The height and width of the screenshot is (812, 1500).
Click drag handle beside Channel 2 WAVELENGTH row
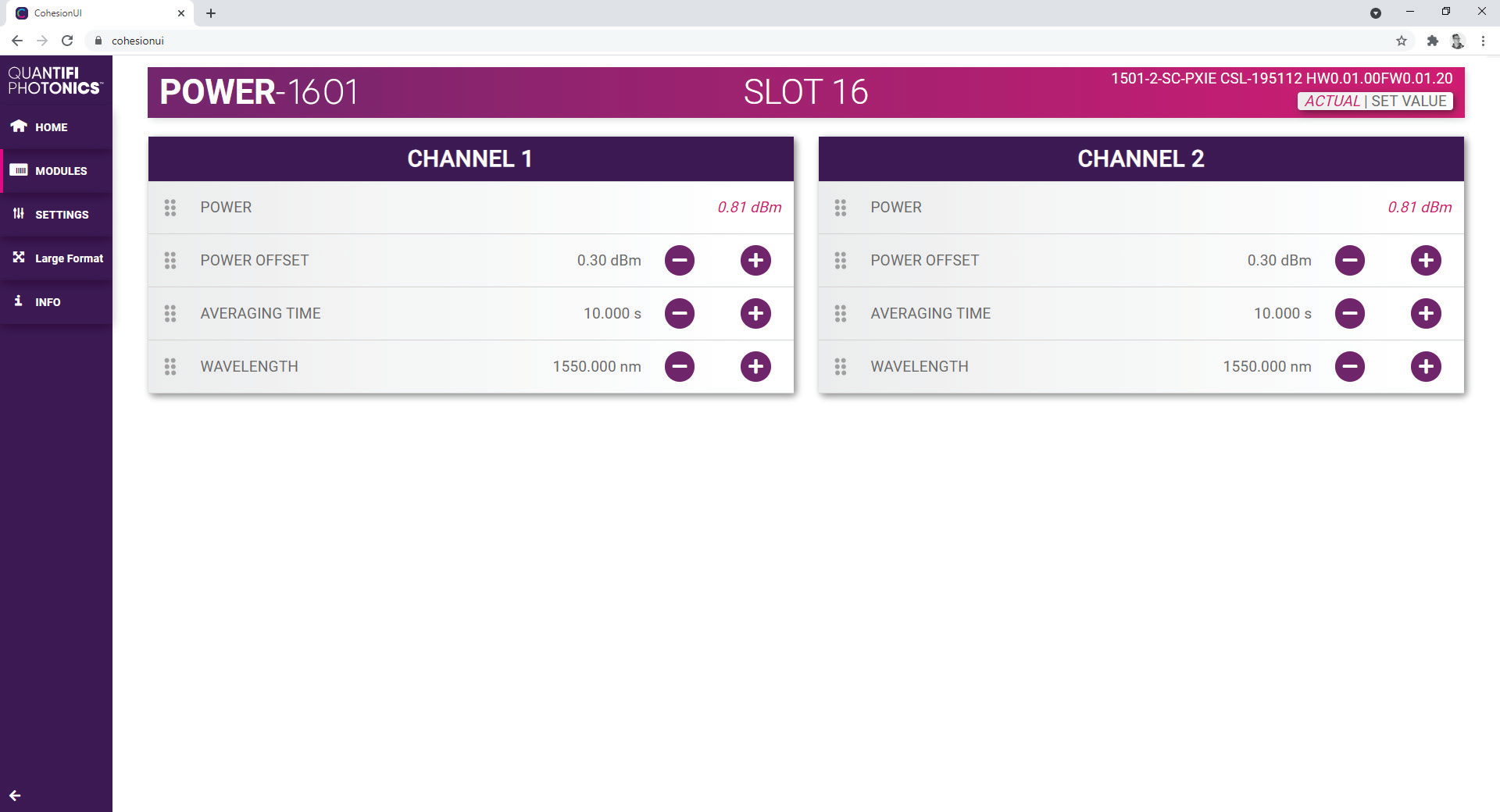point(841,366)
